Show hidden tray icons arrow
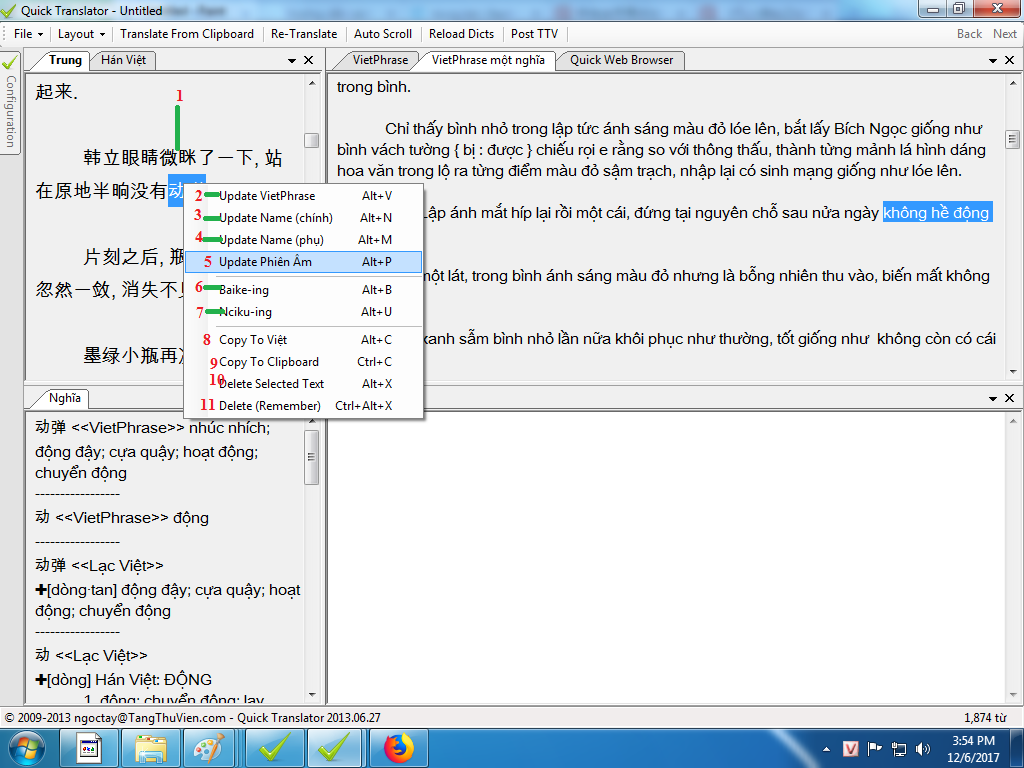 (x=827, y=748)
